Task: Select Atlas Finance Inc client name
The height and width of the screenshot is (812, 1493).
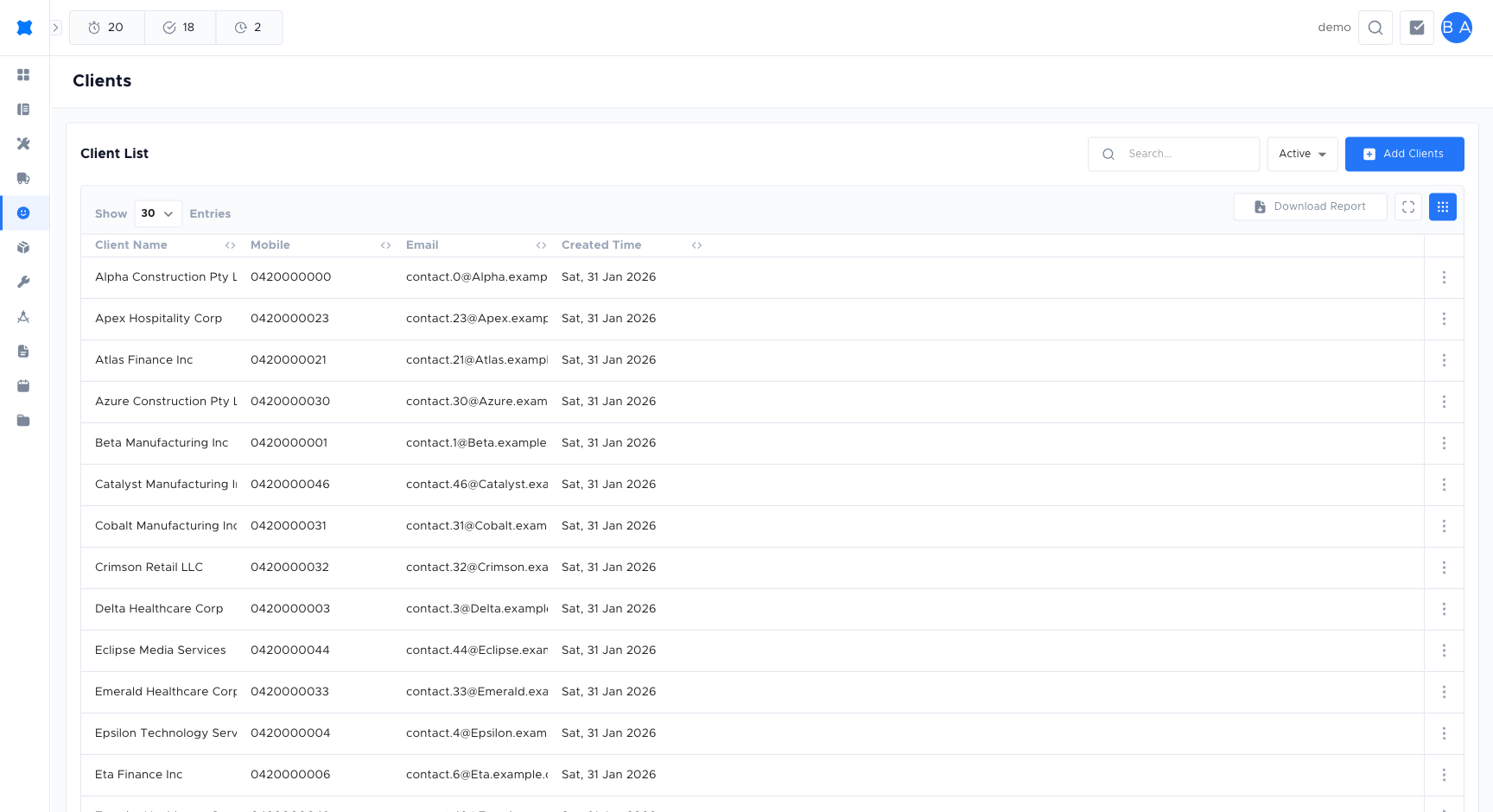Action: click(x=144, y=360)
